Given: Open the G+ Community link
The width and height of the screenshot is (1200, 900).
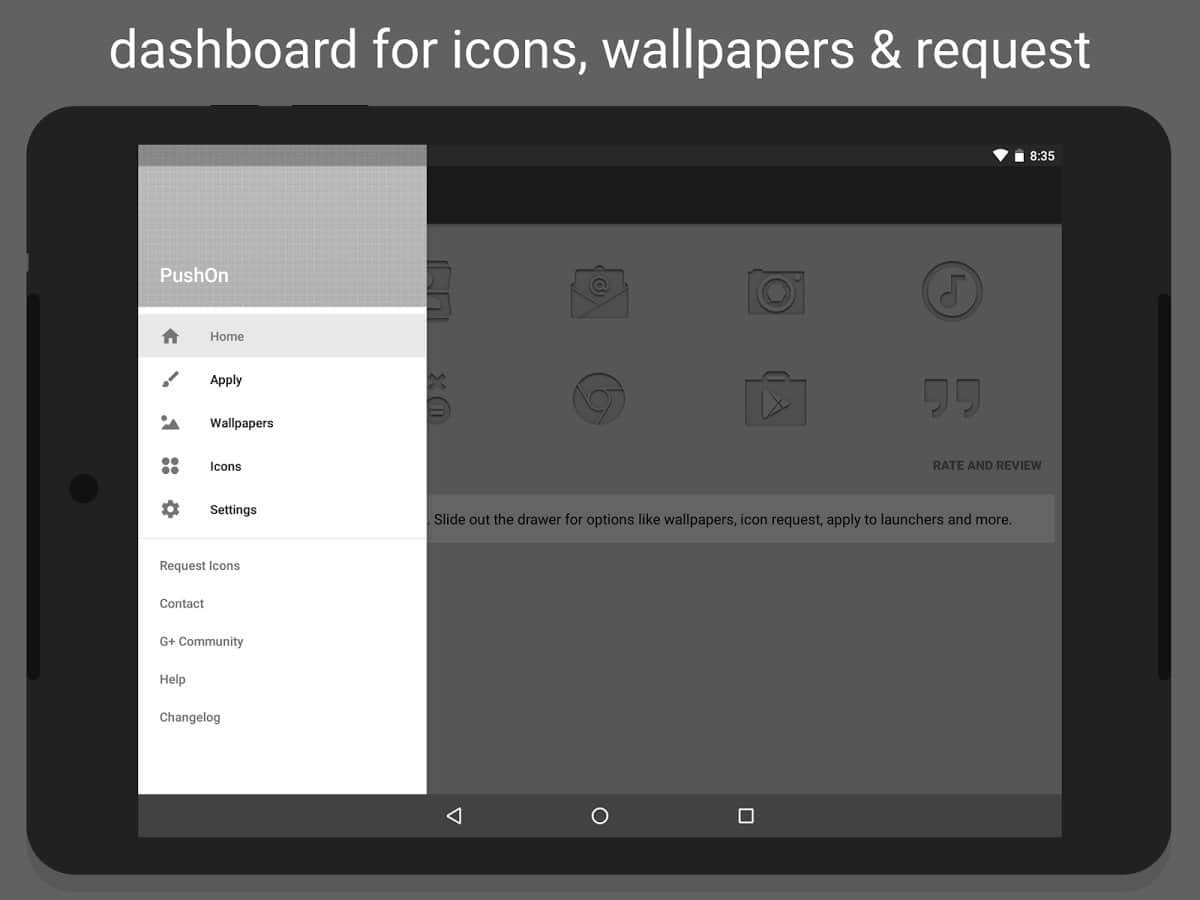Looking at the screenshot, I should [201, 642].
